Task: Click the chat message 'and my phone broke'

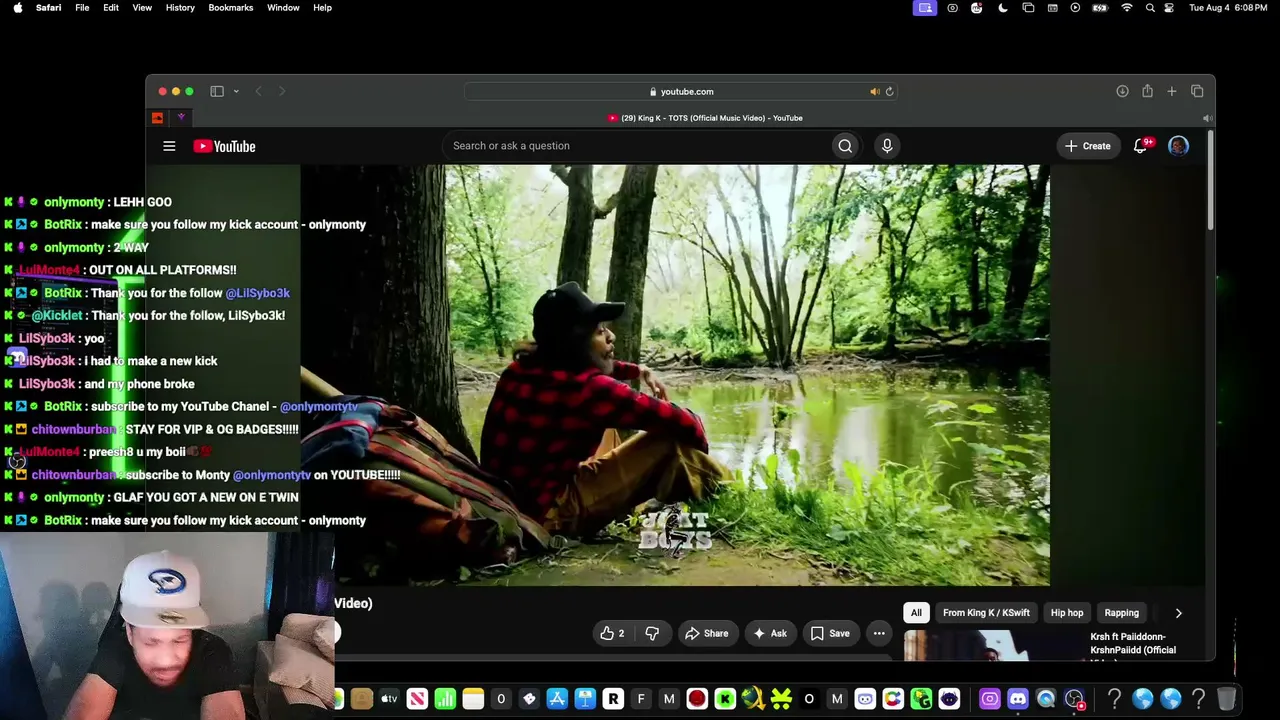Action: (140, 384)
